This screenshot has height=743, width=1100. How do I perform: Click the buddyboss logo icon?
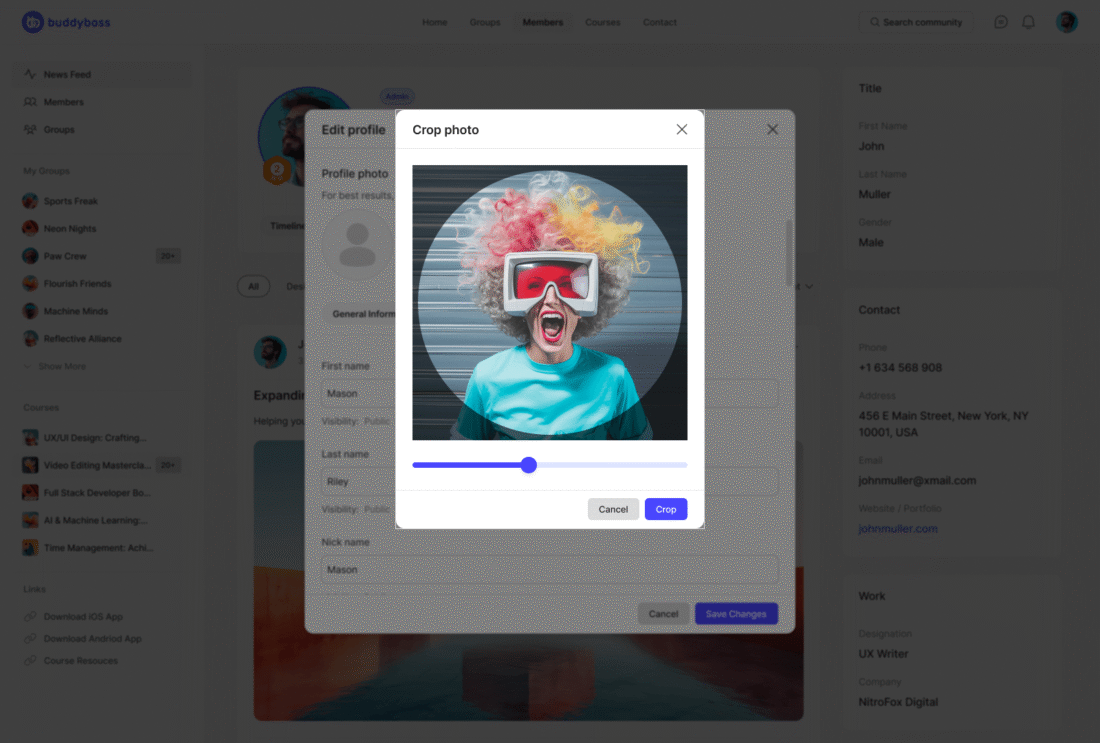point(33,22)
